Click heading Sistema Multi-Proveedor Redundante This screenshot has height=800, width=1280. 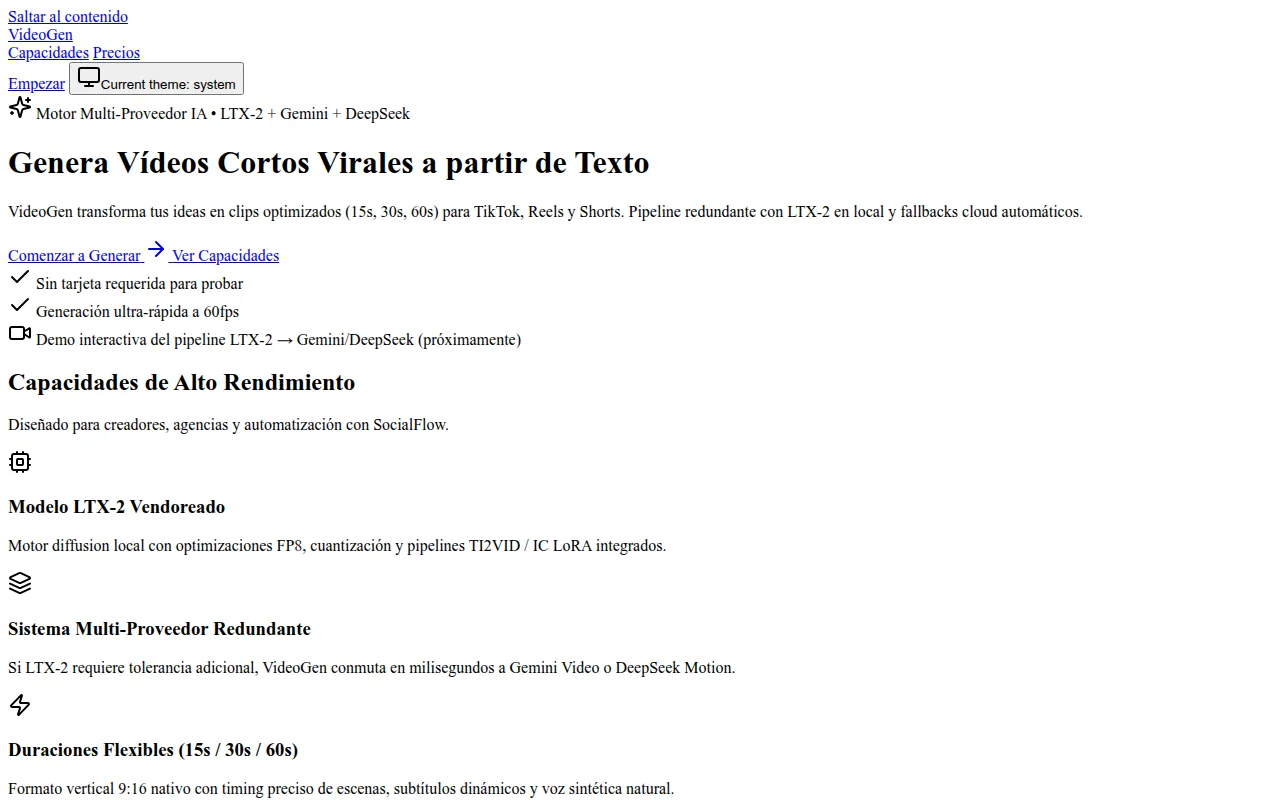tap(159, 629)
